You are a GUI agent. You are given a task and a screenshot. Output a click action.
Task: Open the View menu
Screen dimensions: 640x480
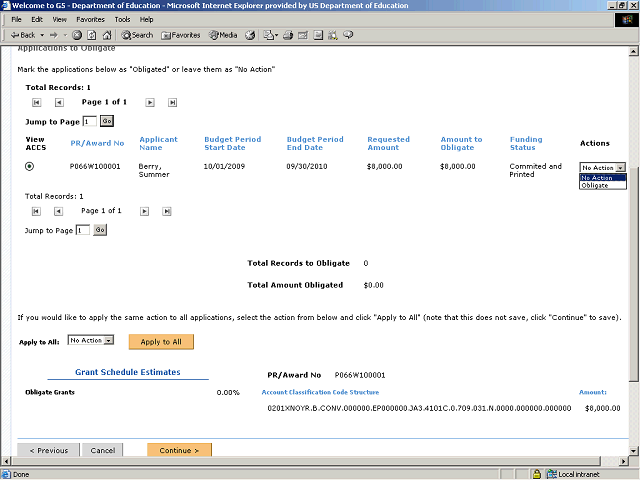pyautogui.click(x=59, y=20)
